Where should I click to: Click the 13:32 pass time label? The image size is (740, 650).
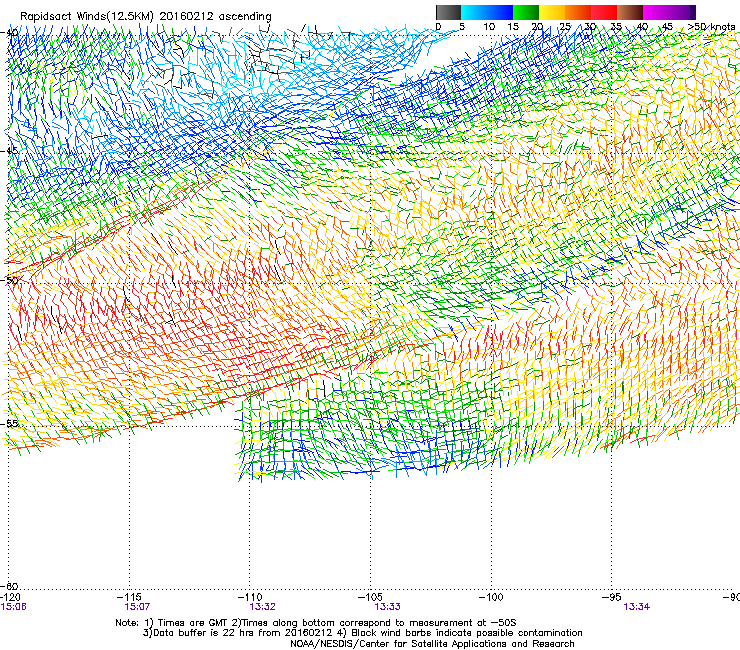pos(262,607)
